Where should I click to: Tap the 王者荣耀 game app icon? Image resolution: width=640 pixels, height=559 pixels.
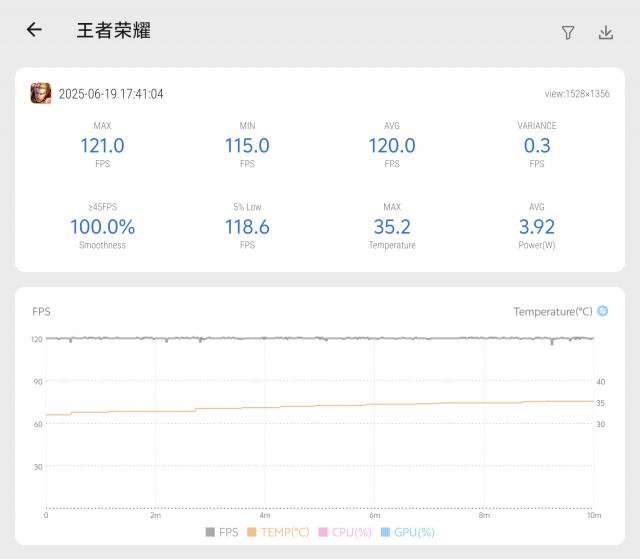point(41,94)
